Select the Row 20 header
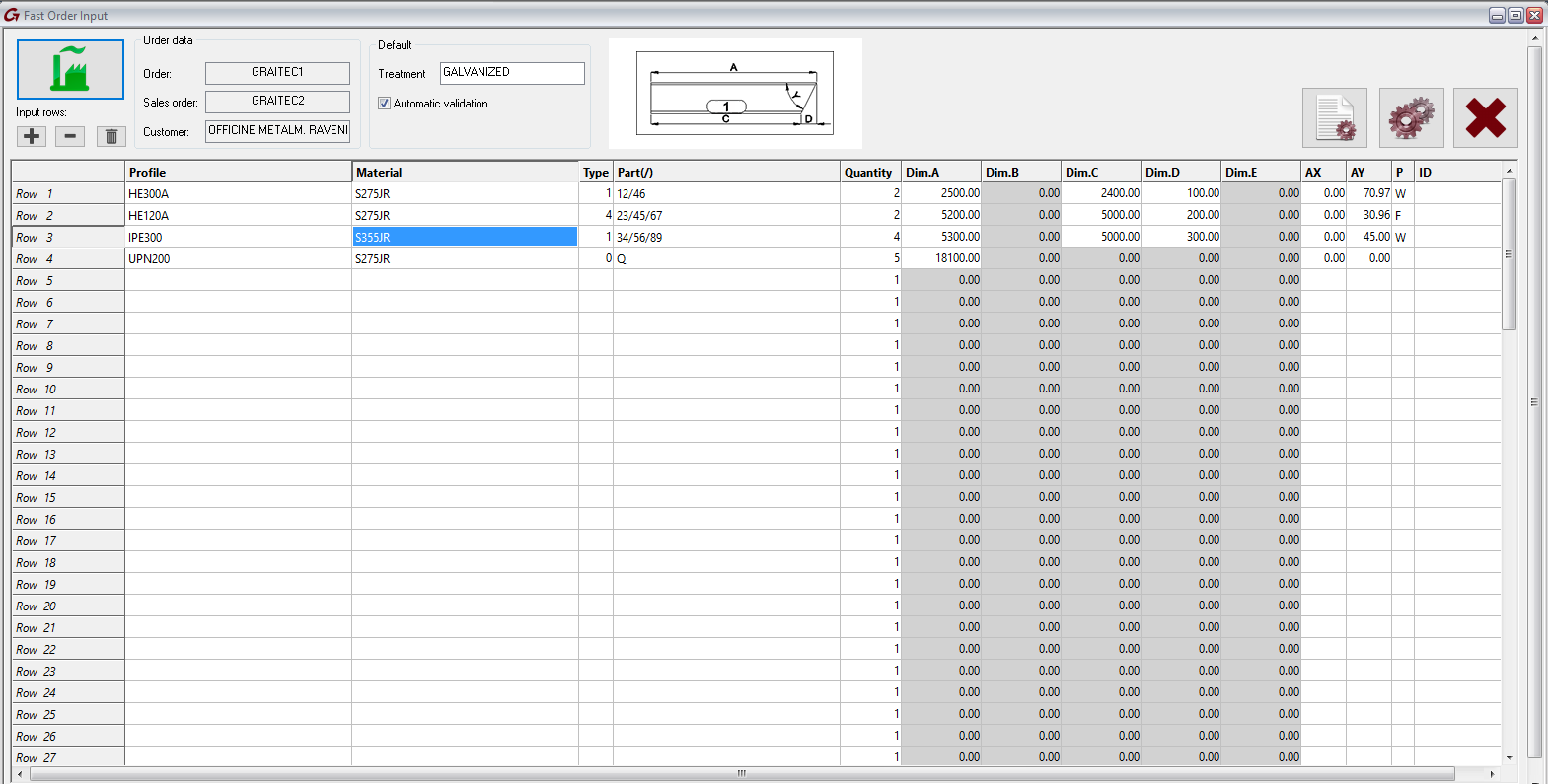The height and width of the screenshot is (784, 1548). coord(68,606)
